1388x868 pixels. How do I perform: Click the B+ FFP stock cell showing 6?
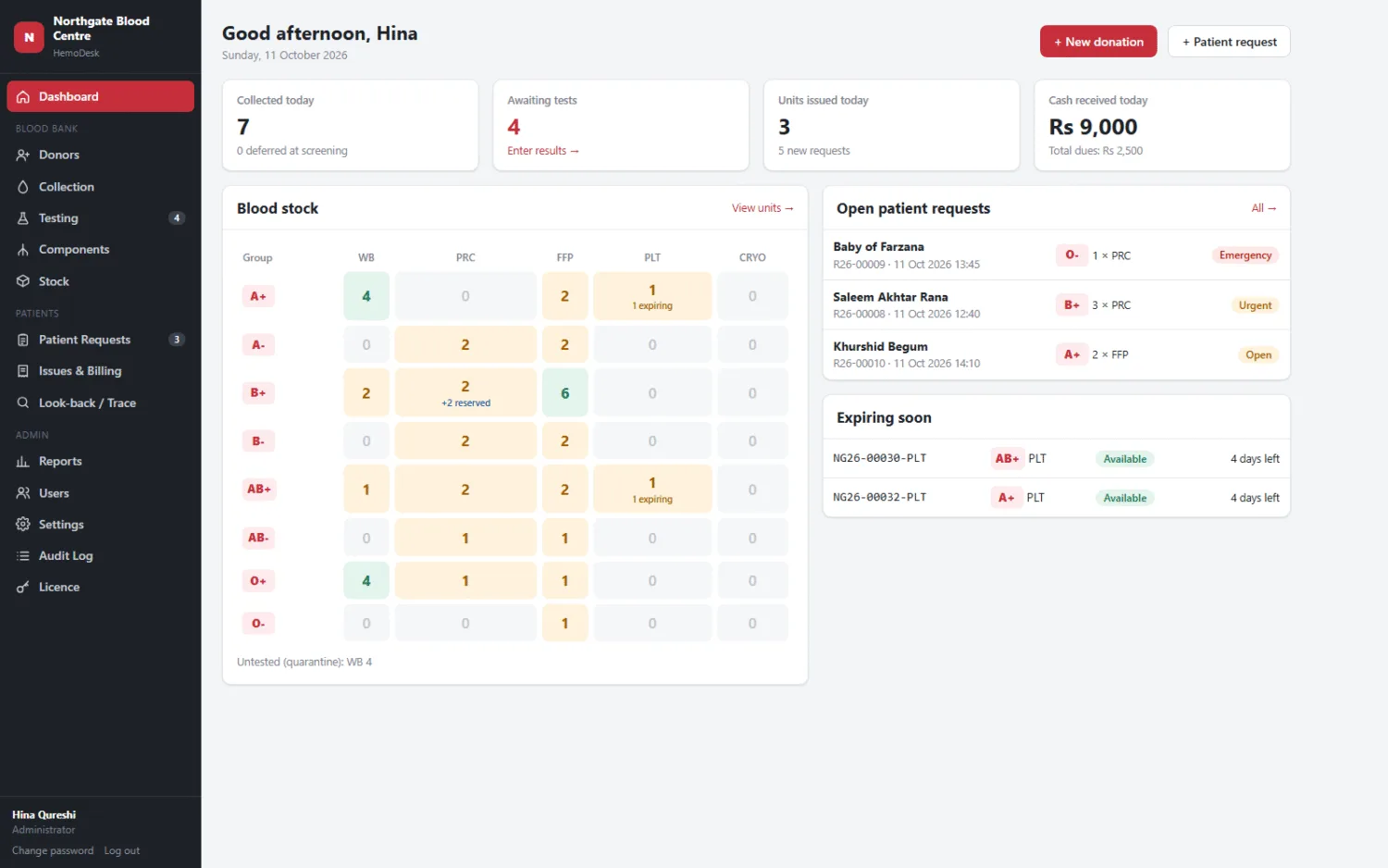(x=564, y=393)
